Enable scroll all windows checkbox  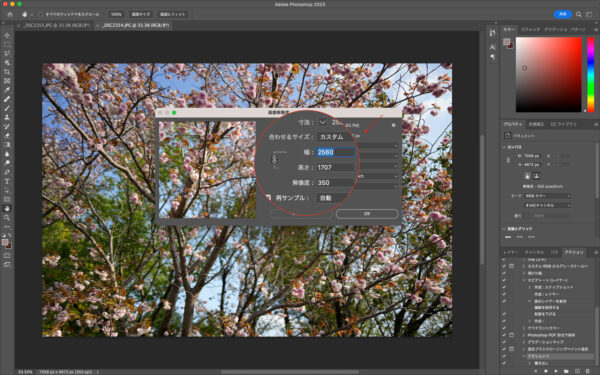[41, 14]
